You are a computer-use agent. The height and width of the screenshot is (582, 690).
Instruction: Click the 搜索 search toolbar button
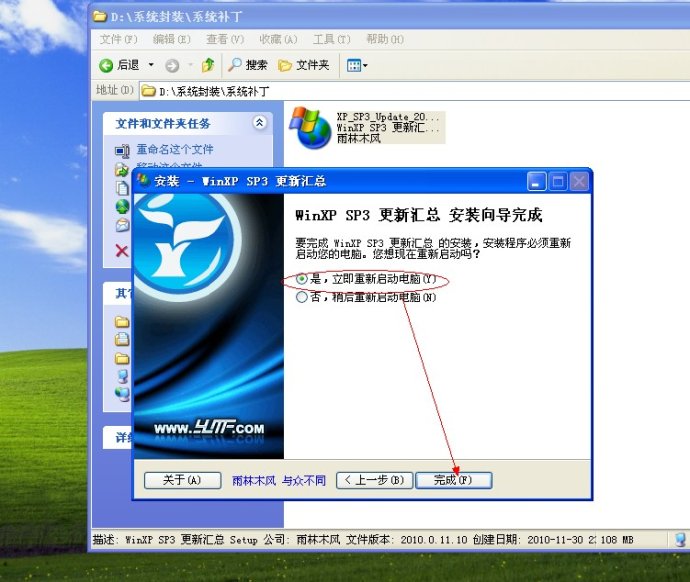pos(248,66)
